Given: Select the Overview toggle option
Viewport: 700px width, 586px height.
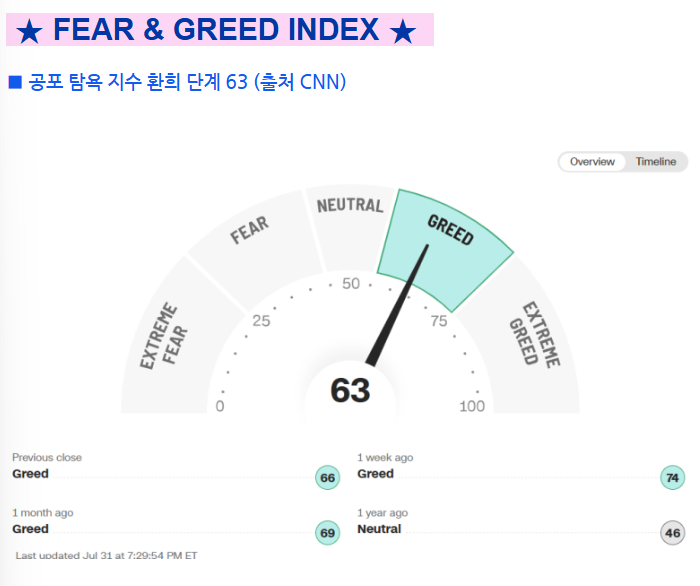Looking at the screenshot, I should pyautogui.click(x=592, y=162).
